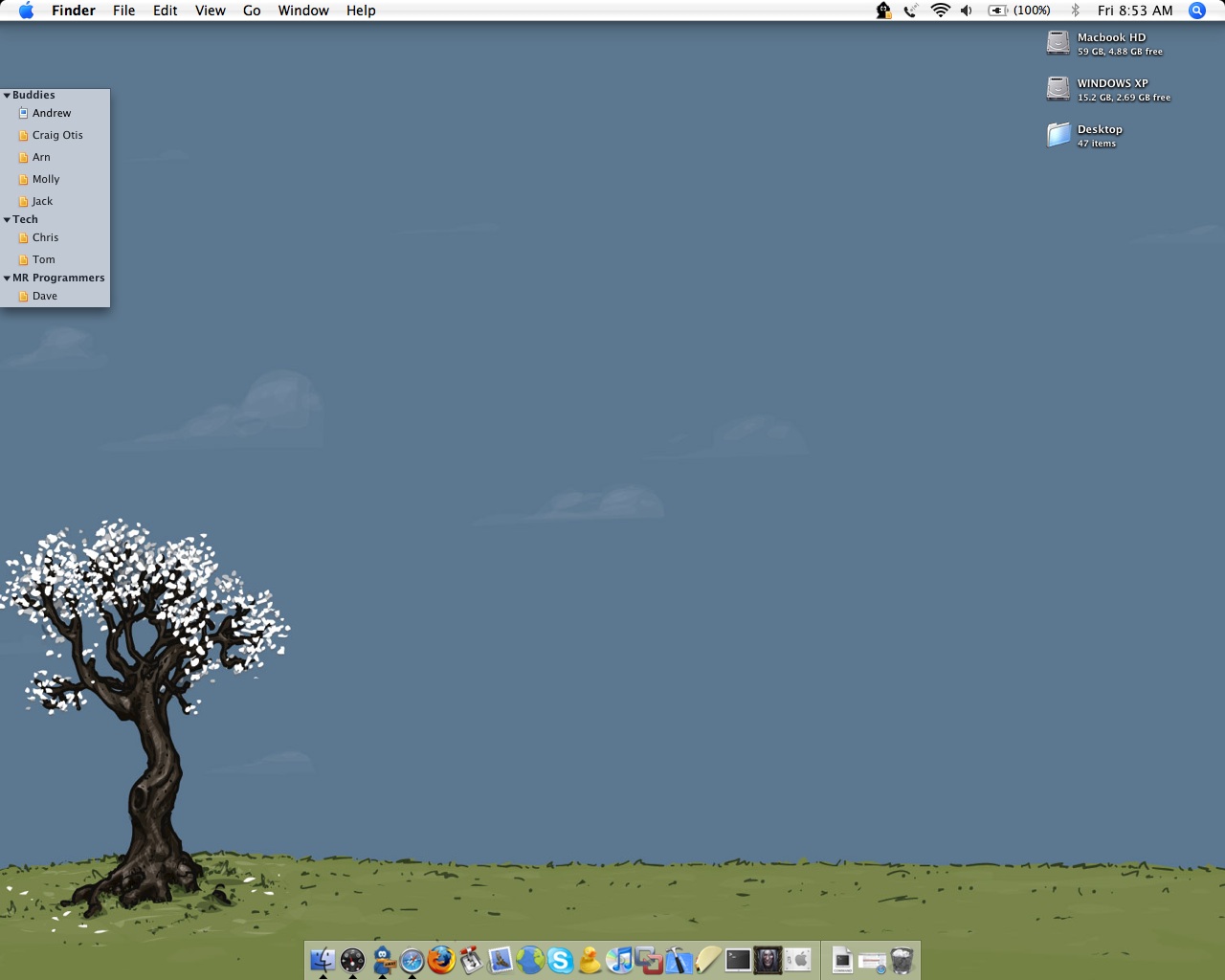Click the Bluetooth menu bar icon
The image size is (1225, 980).
click(1075, 11)
